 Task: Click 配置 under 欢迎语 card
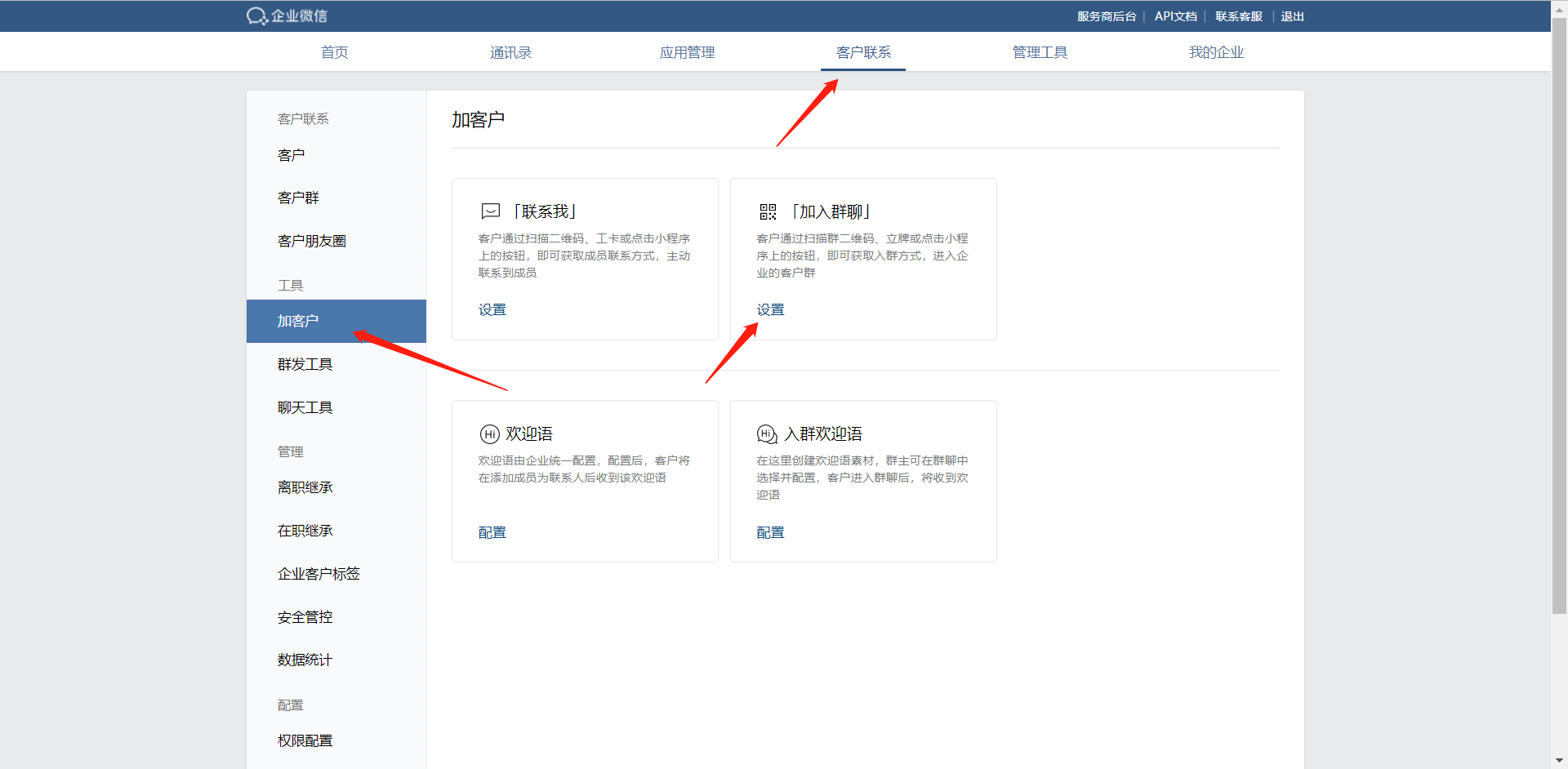pyautogui.click(x=492, y=533)
